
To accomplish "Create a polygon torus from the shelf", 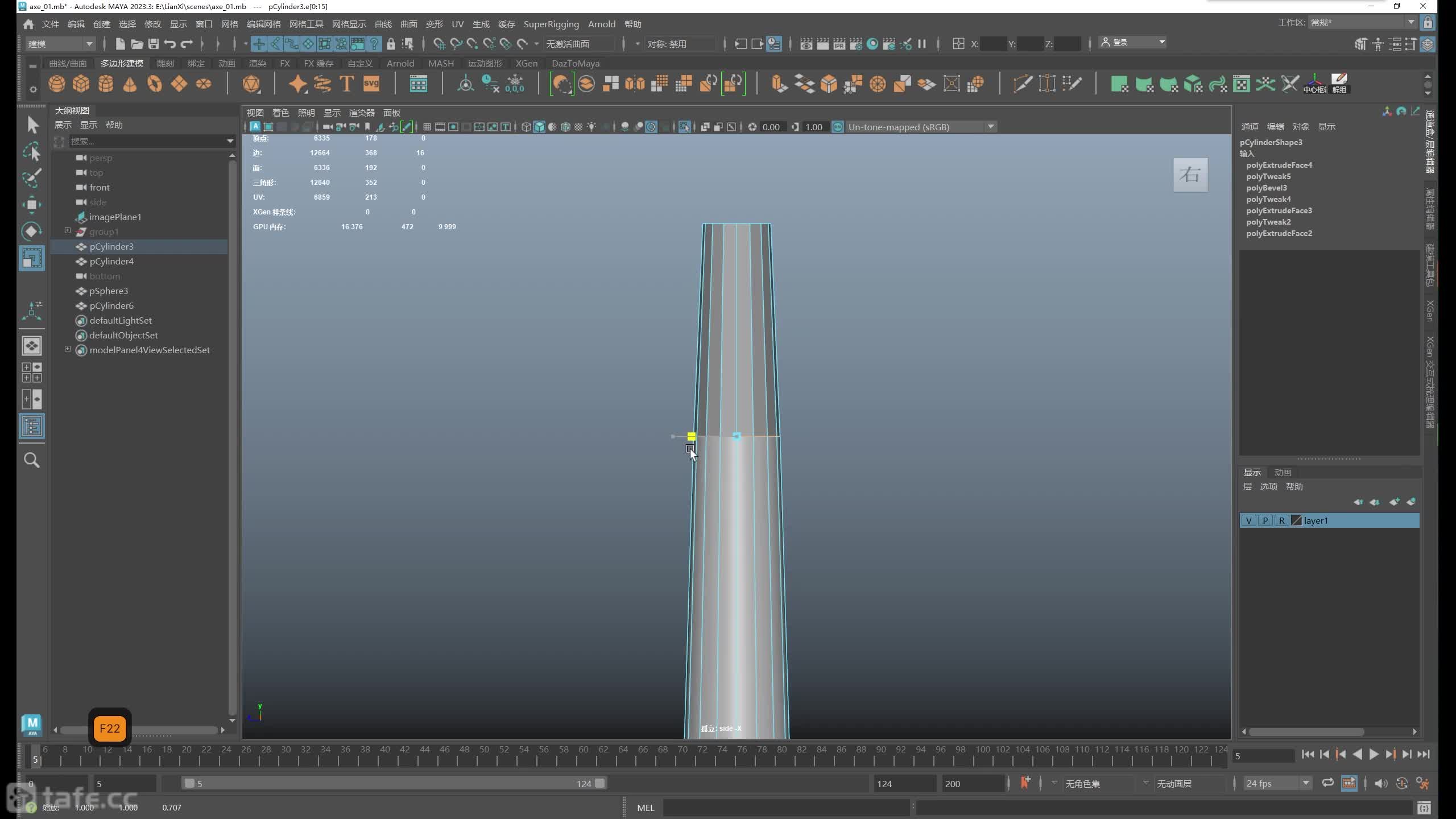I will [154, 84].
